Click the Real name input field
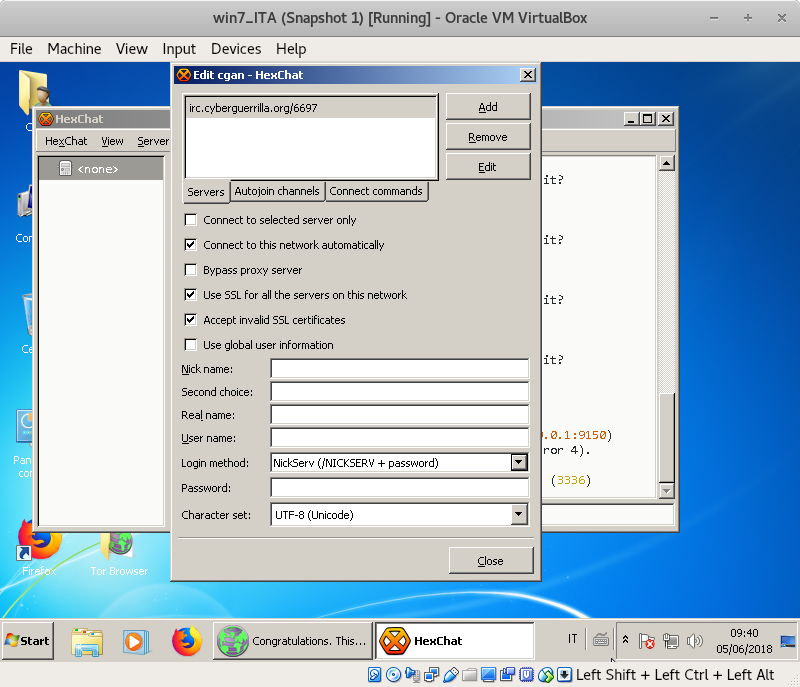The width and height of the screenshot is (800, 687). click(x=399, y=415)
